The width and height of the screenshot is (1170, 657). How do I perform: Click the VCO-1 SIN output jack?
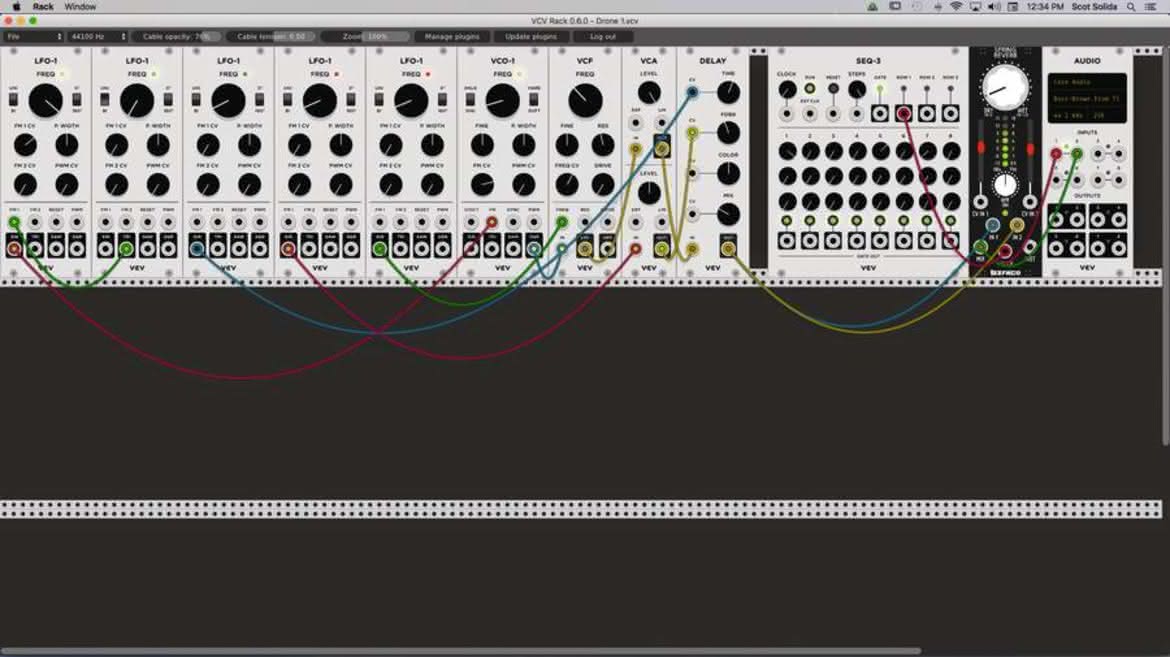pyautogui.click(x=471, y=249)
